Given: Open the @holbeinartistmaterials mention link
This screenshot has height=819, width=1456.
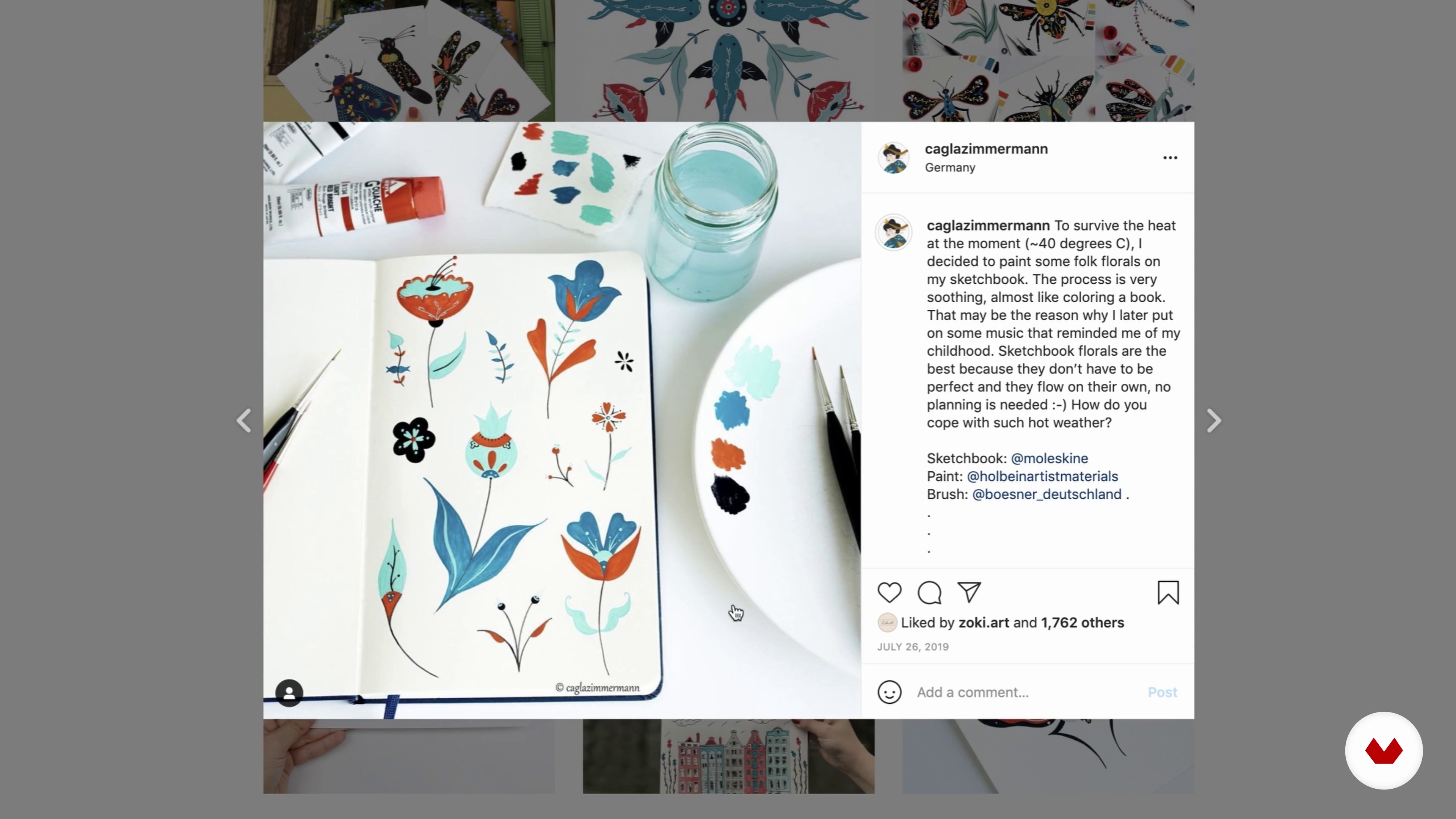Looking at the screenshot, I should coord(1042,477).
